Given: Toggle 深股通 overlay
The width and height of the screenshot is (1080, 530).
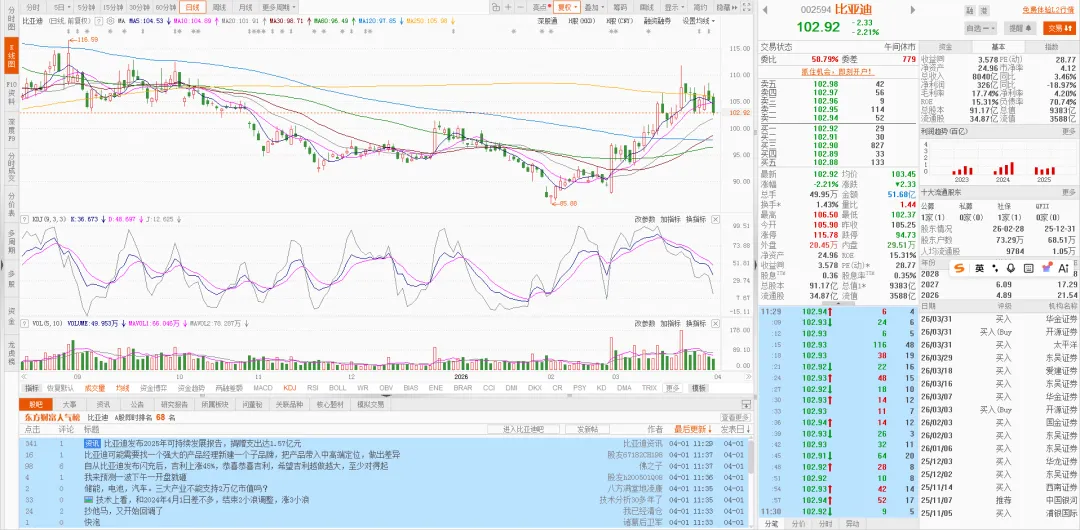Looking at the screenshot, I should point(548,21).
